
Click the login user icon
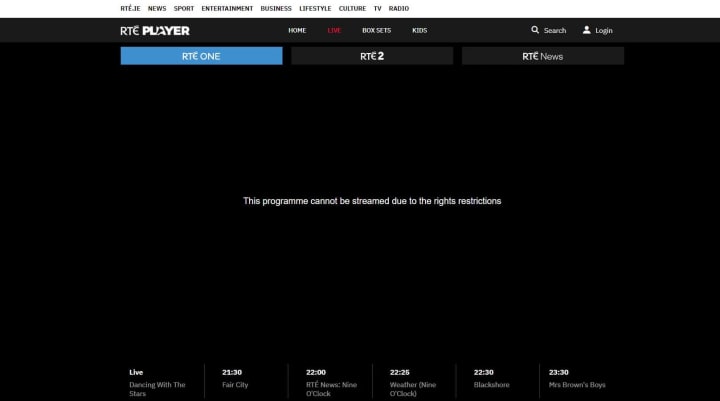[x=586, y=30]
